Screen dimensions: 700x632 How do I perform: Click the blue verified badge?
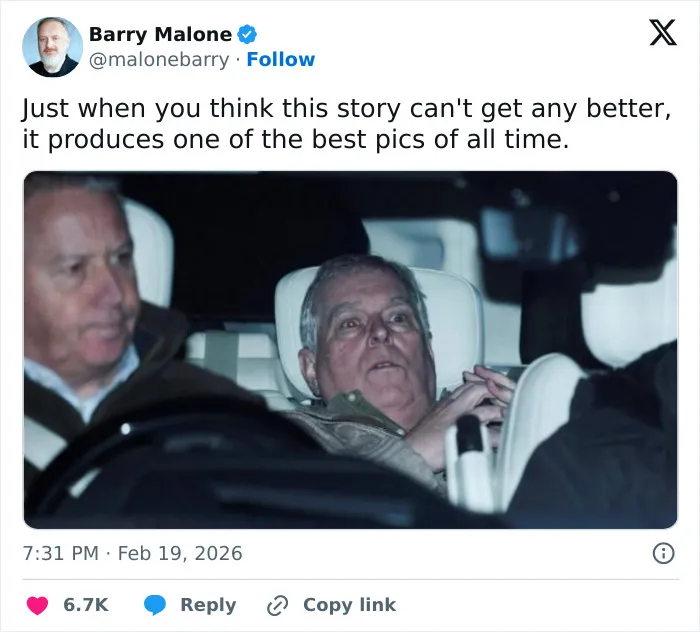point(247,34)
